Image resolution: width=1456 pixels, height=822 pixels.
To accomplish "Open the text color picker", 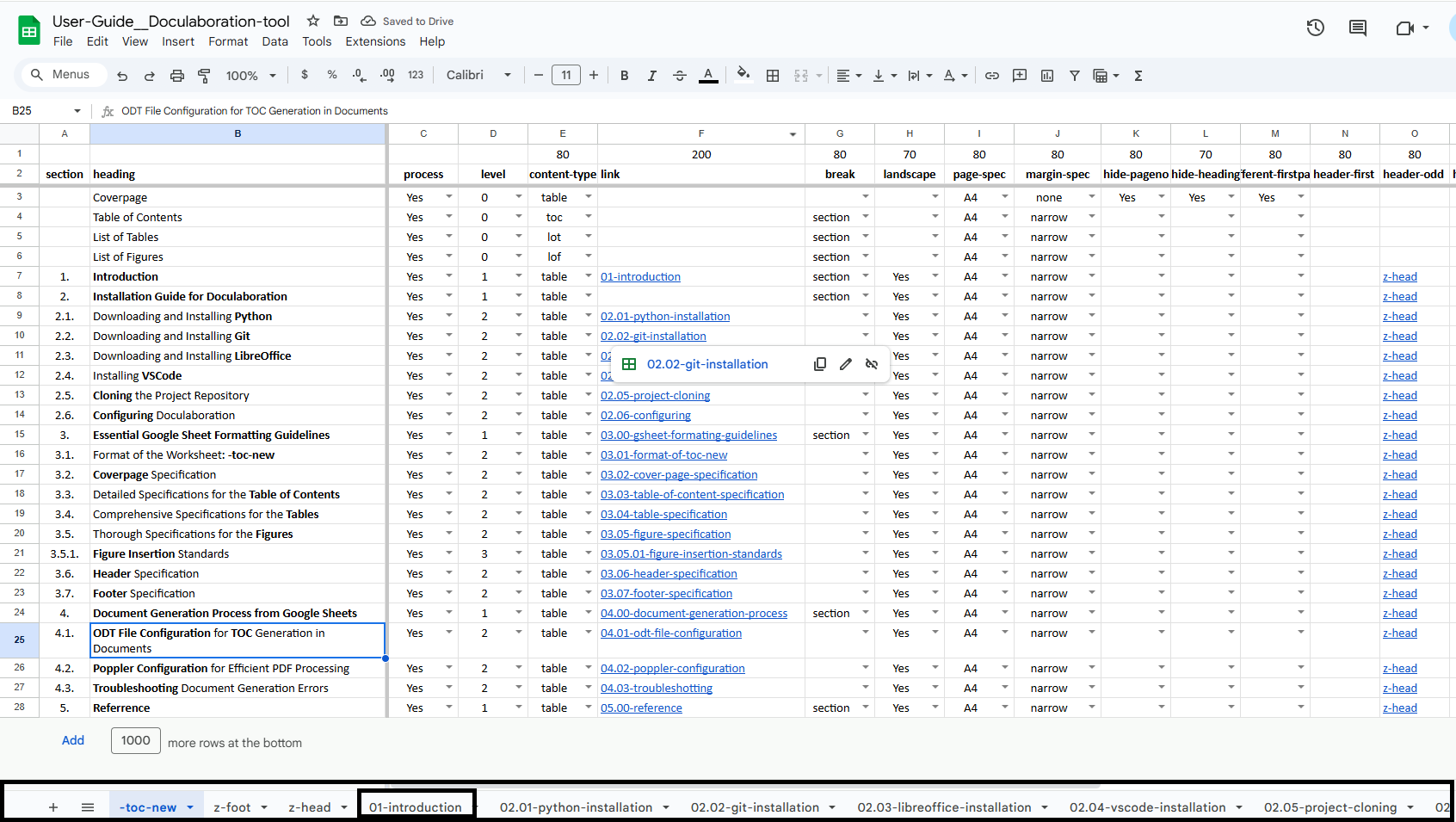I will pyautogui.click(x=708, y=76).
